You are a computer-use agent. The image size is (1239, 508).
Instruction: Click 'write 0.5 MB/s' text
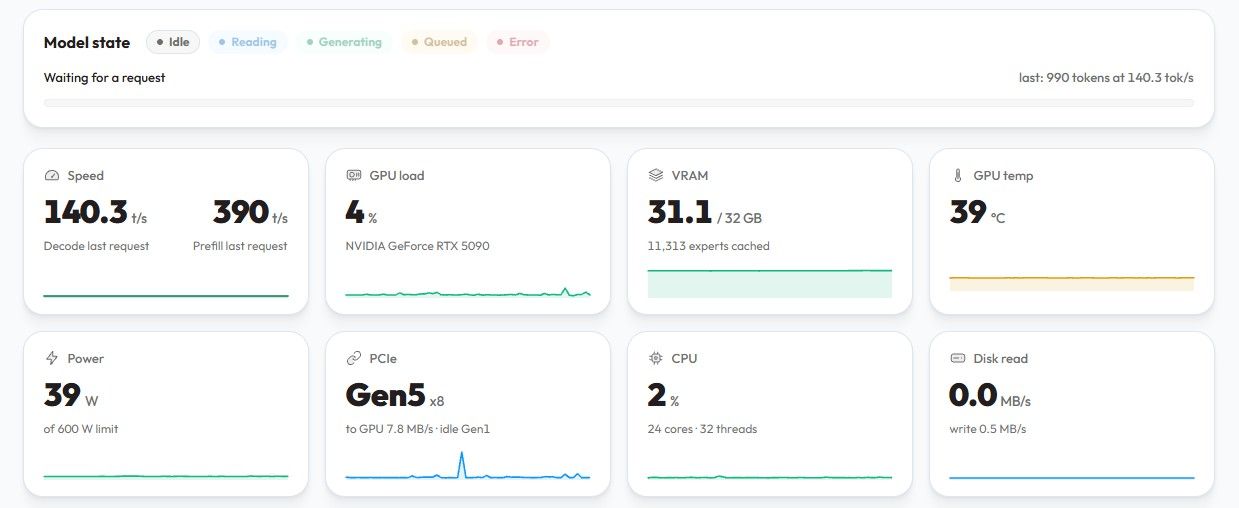988,429
